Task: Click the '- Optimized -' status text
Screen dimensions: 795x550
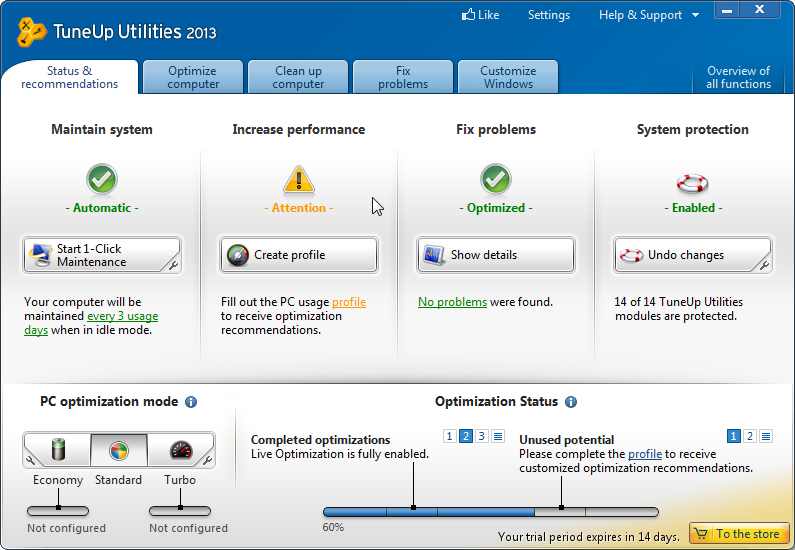Action: click(496, 208)
